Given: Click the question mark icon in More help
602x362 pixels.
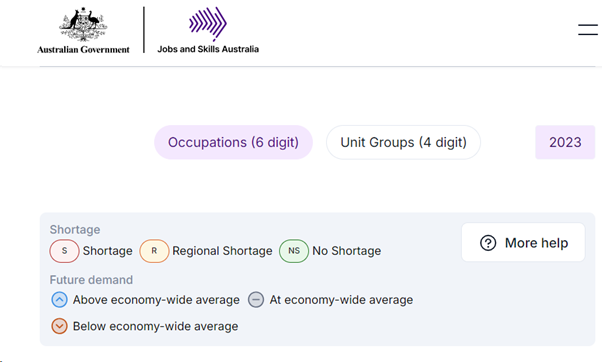Looking at the screenshot, I should click(x=488, y=243).
